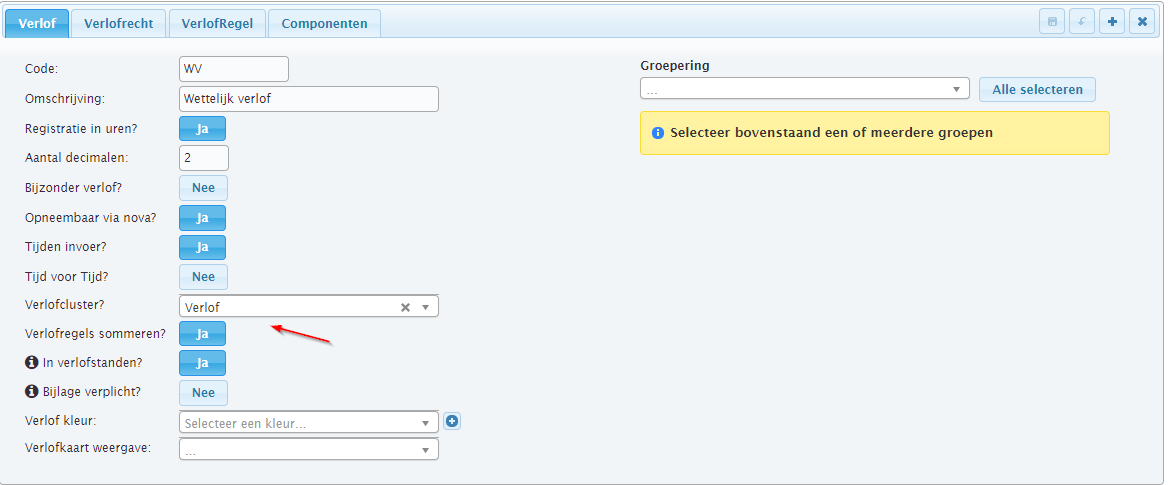Open the Verlof kleur color selector
Screen dimensions: 1169x485
tap(309, 422)
